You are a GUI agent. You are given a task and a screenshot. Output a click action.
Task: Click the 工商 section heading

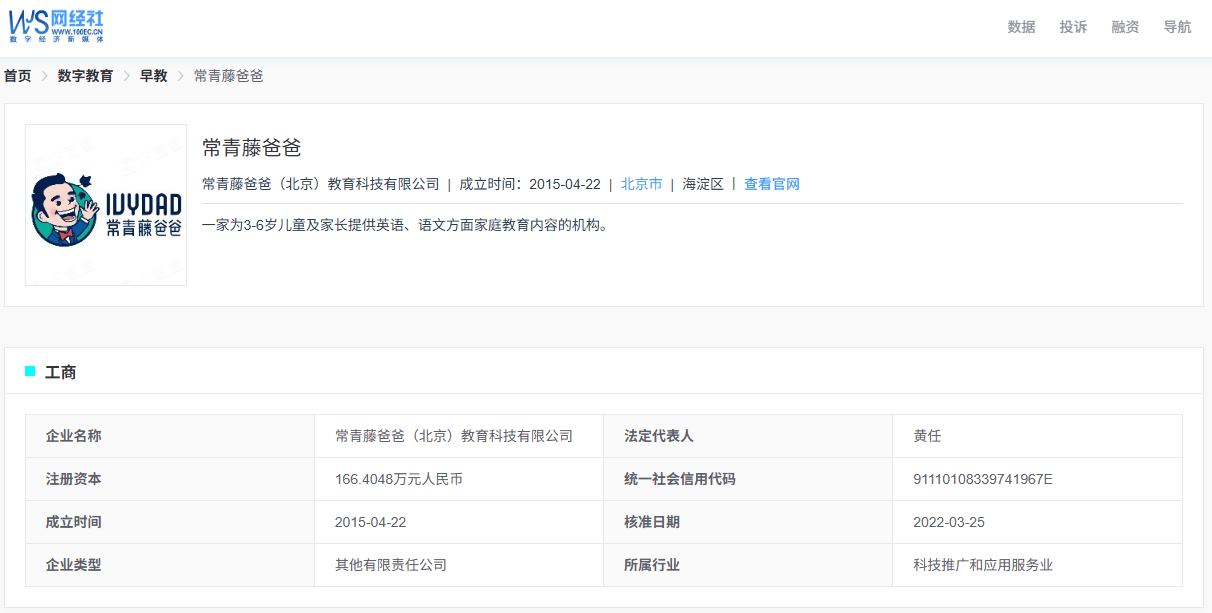pyautogui.click(x=61, y=372)
